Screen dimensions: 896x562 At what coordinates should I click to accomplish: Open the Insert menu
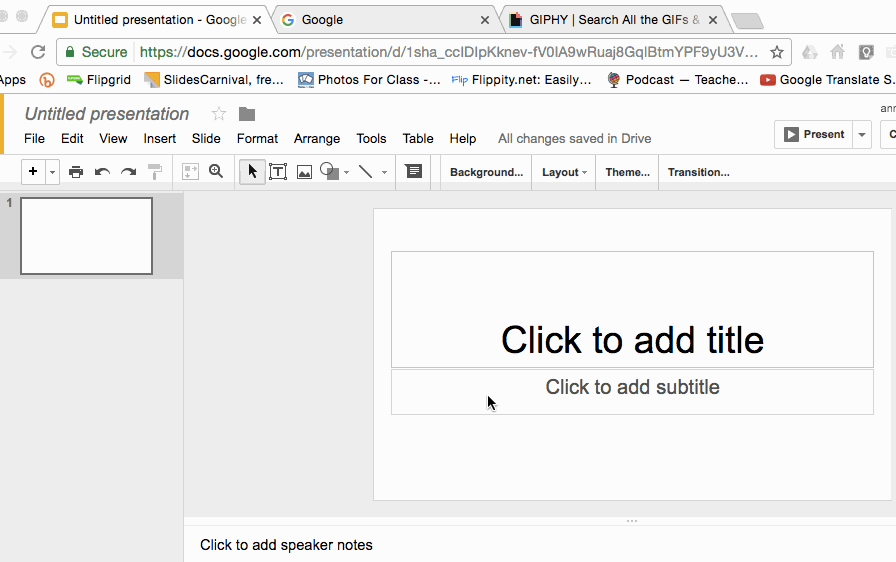(x=159, y=139)
